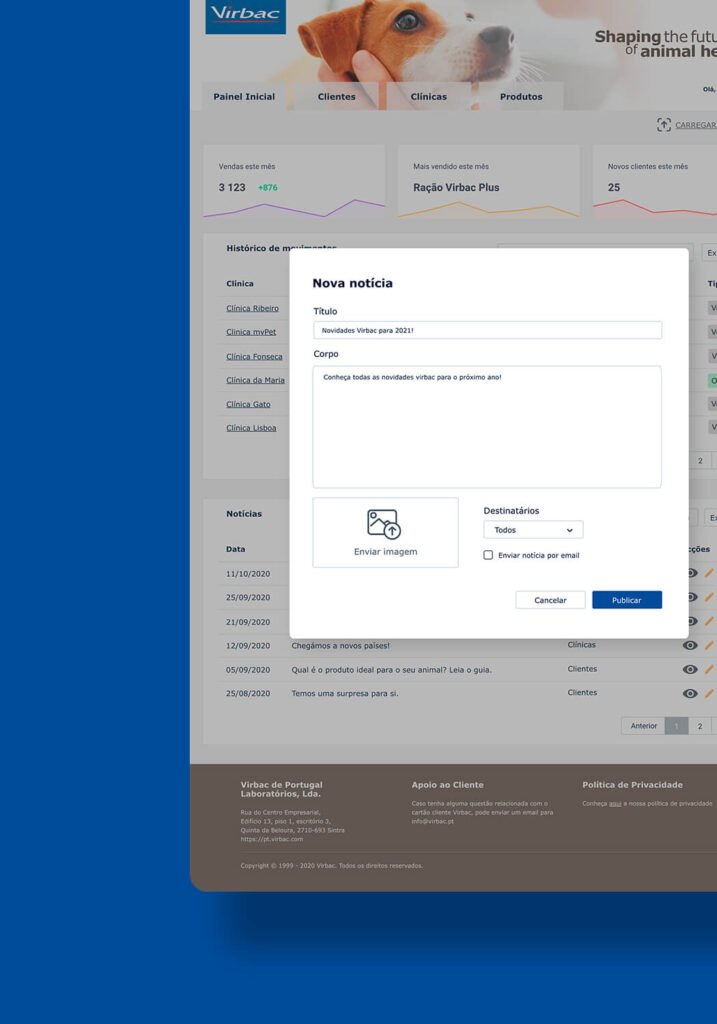Click 'Temos uma surpresa para si.' news title

[x=345, y=694]
